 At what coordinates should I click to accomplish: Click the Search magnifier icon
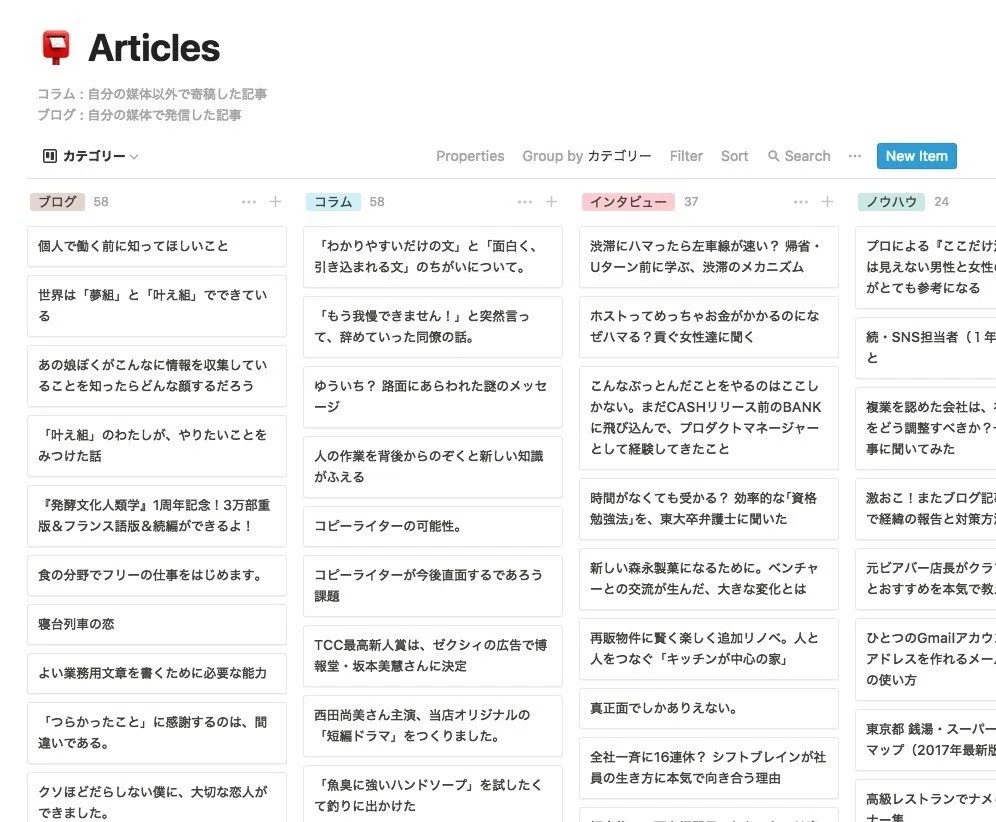pos(774,156)
